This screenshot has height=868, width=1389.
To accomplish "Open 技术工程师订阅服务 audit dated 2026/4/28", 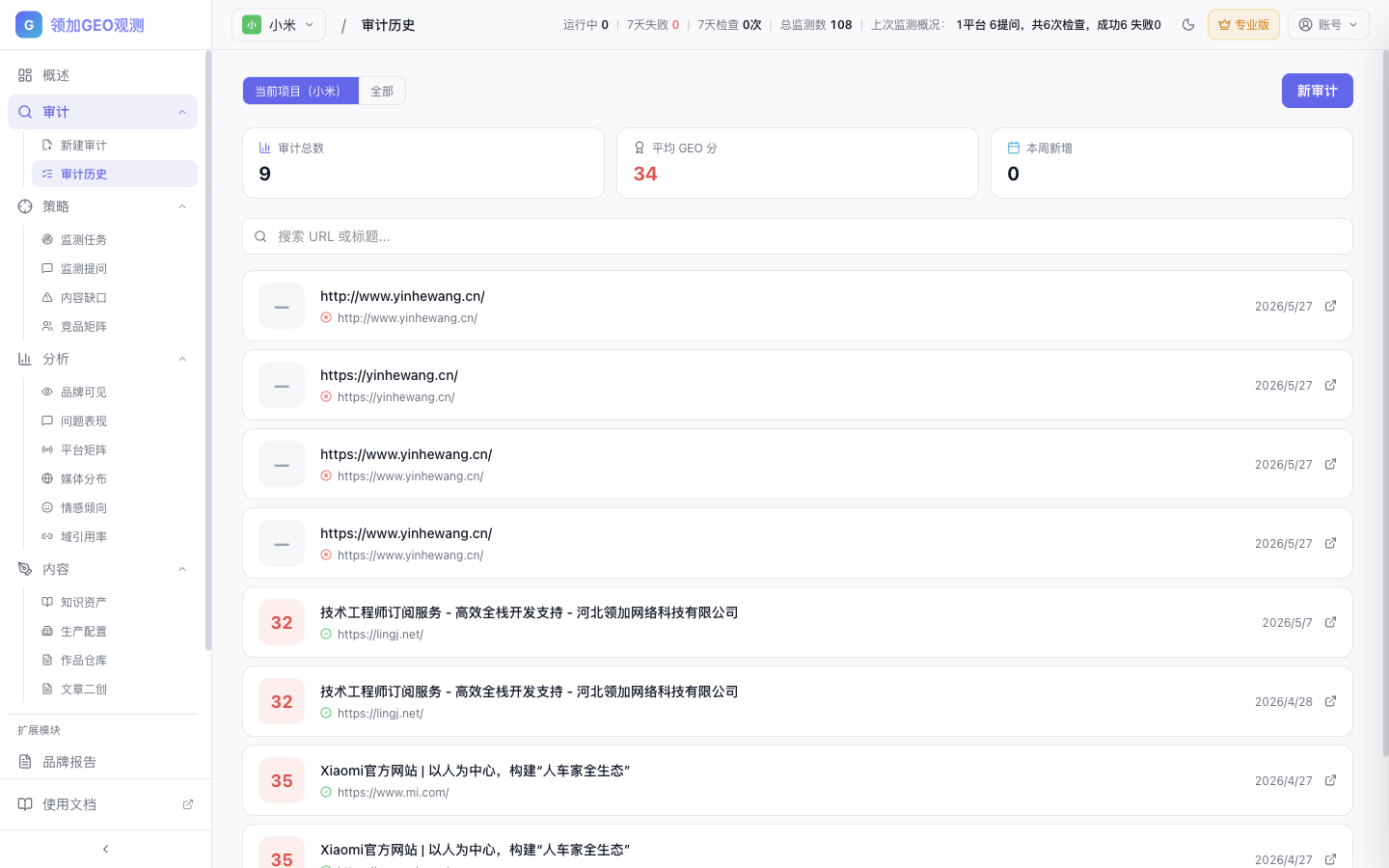I will point(530,692).
